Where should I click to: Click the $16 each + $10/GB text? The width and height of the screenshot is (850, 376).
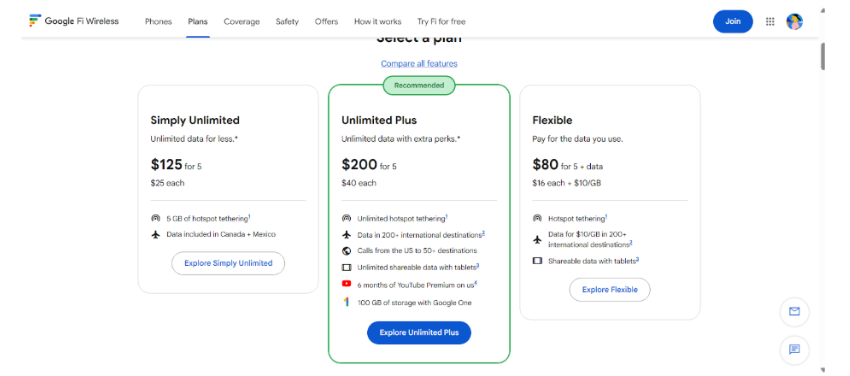(566, 183)
